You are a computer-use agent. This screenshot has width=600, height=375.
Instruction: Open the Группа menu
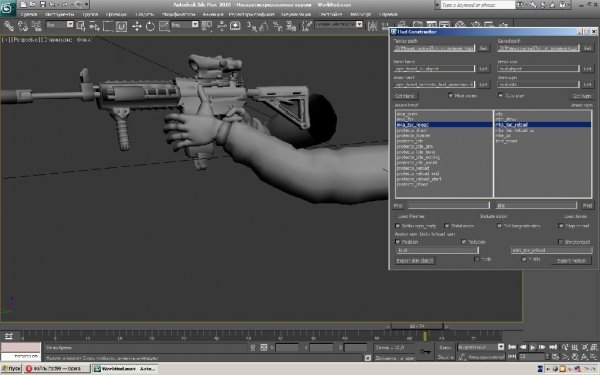coord(90,14)
